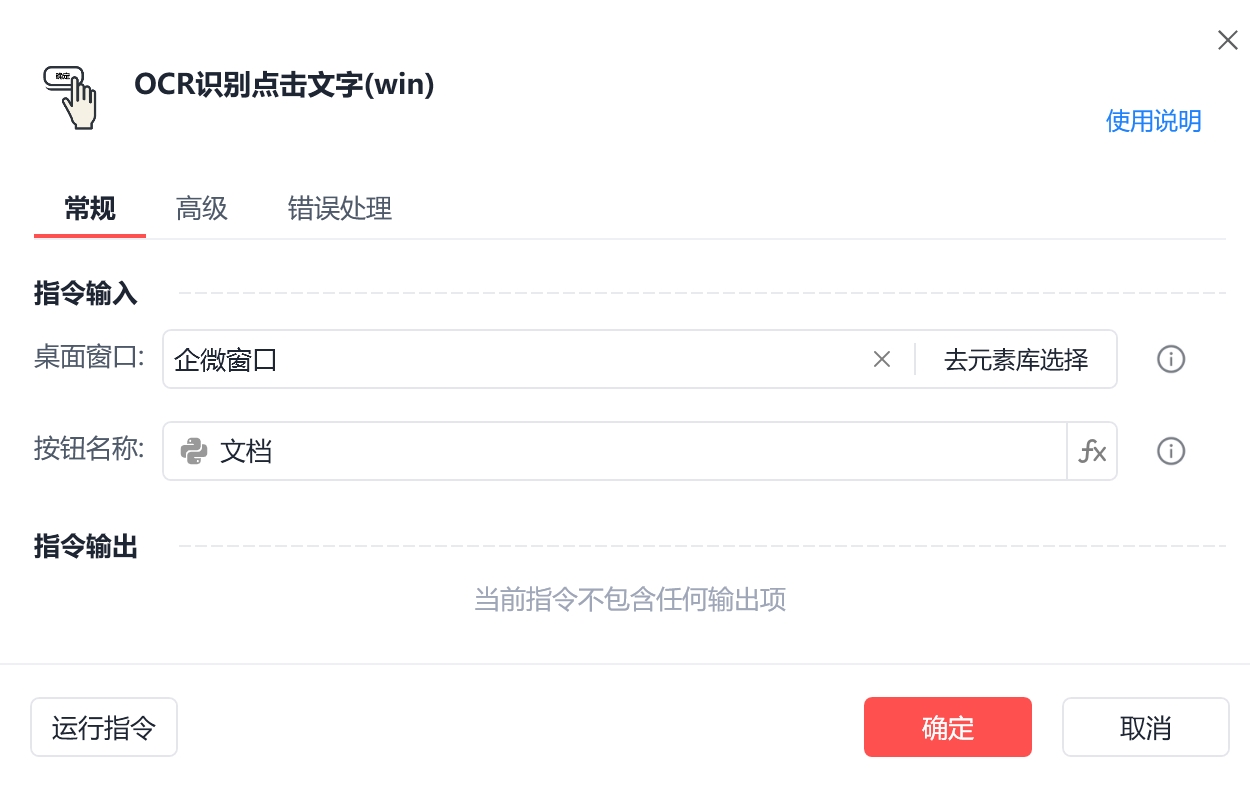Select the 指令输出 section heading
The height and width of the screenshot is (788, 1250).
click(86, 547)
